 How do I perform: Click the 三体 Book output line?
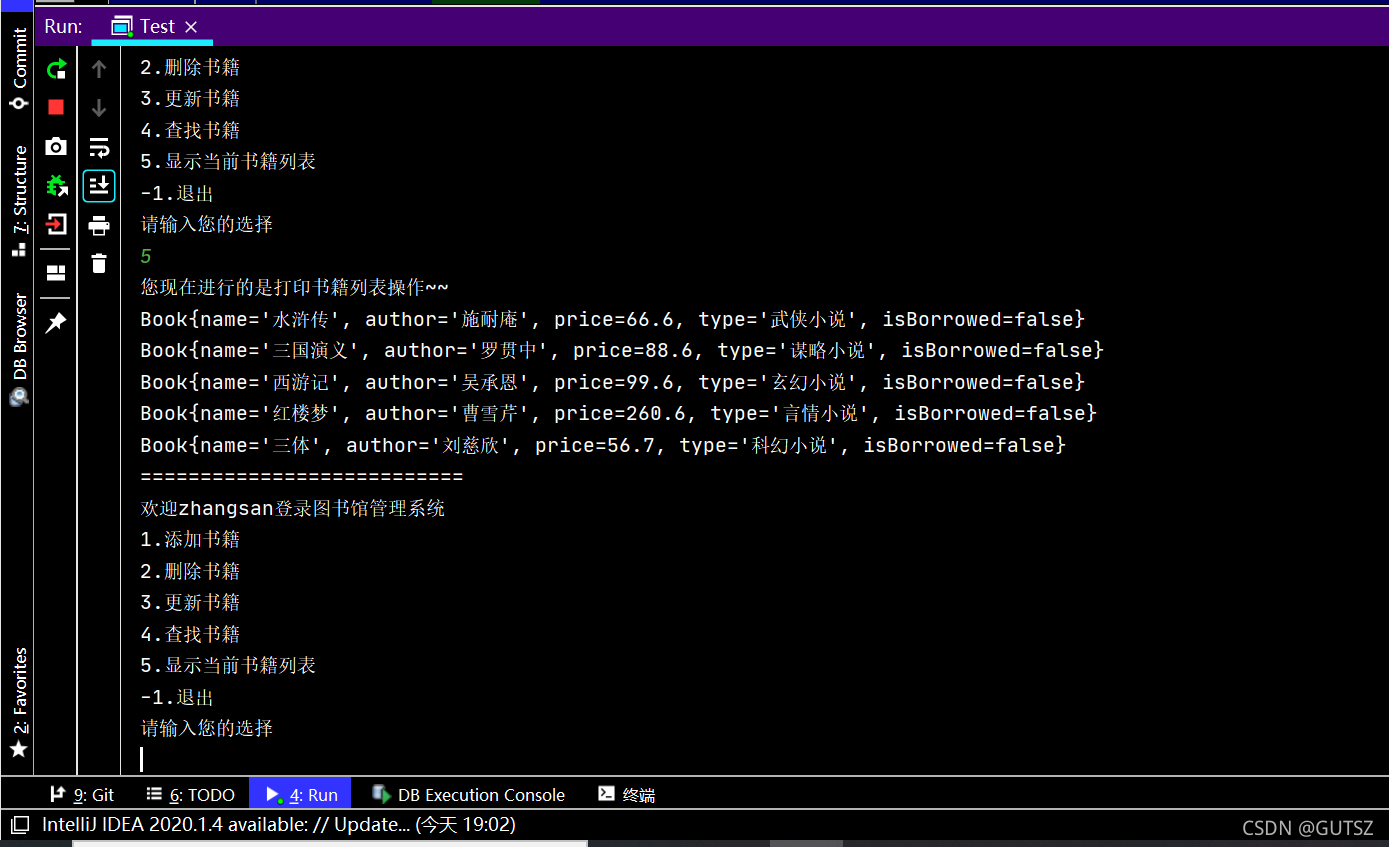click(603, 445)
